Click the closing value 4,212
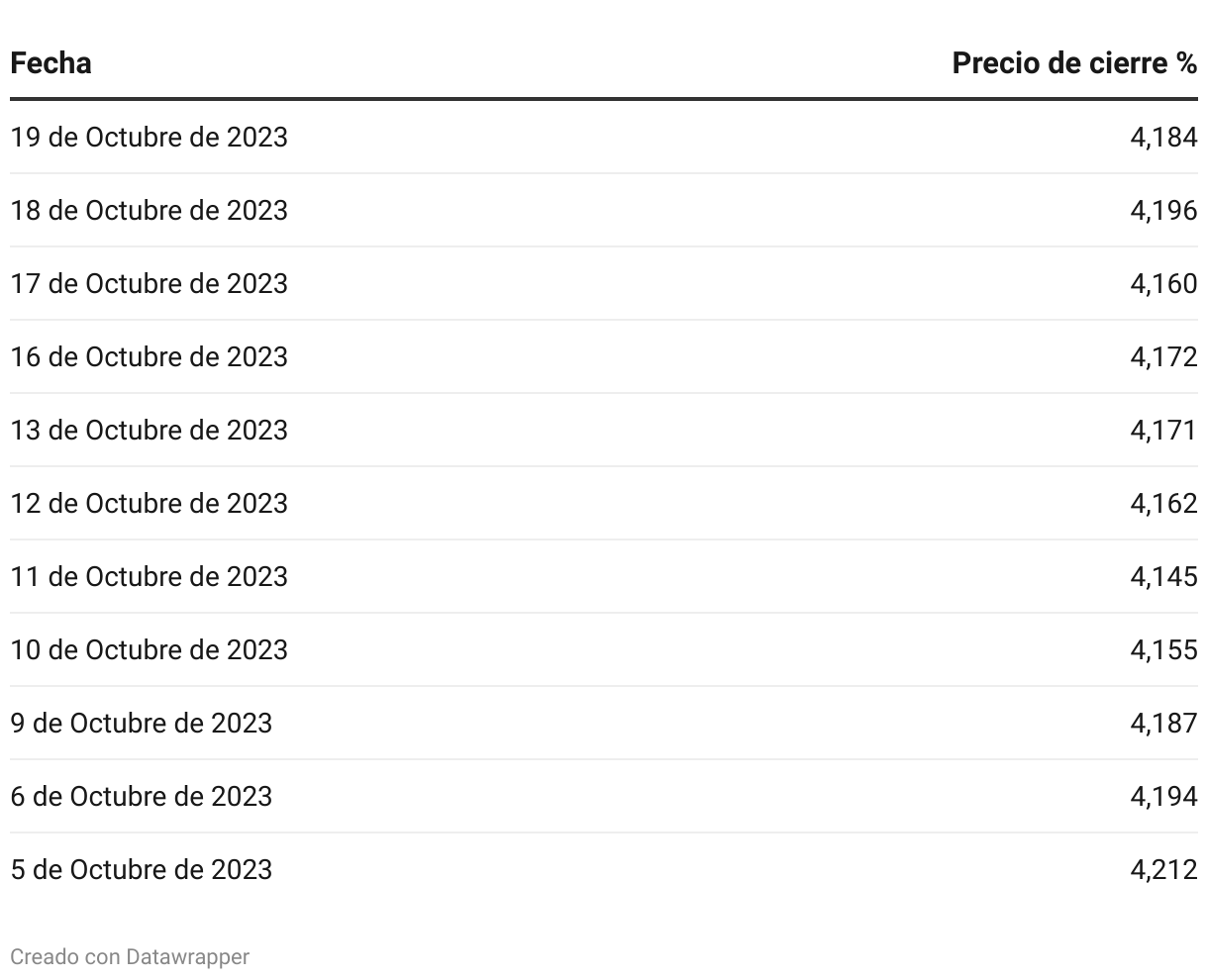Image resolution: width=1208 pixels, height=980 pixels. 1163,869
